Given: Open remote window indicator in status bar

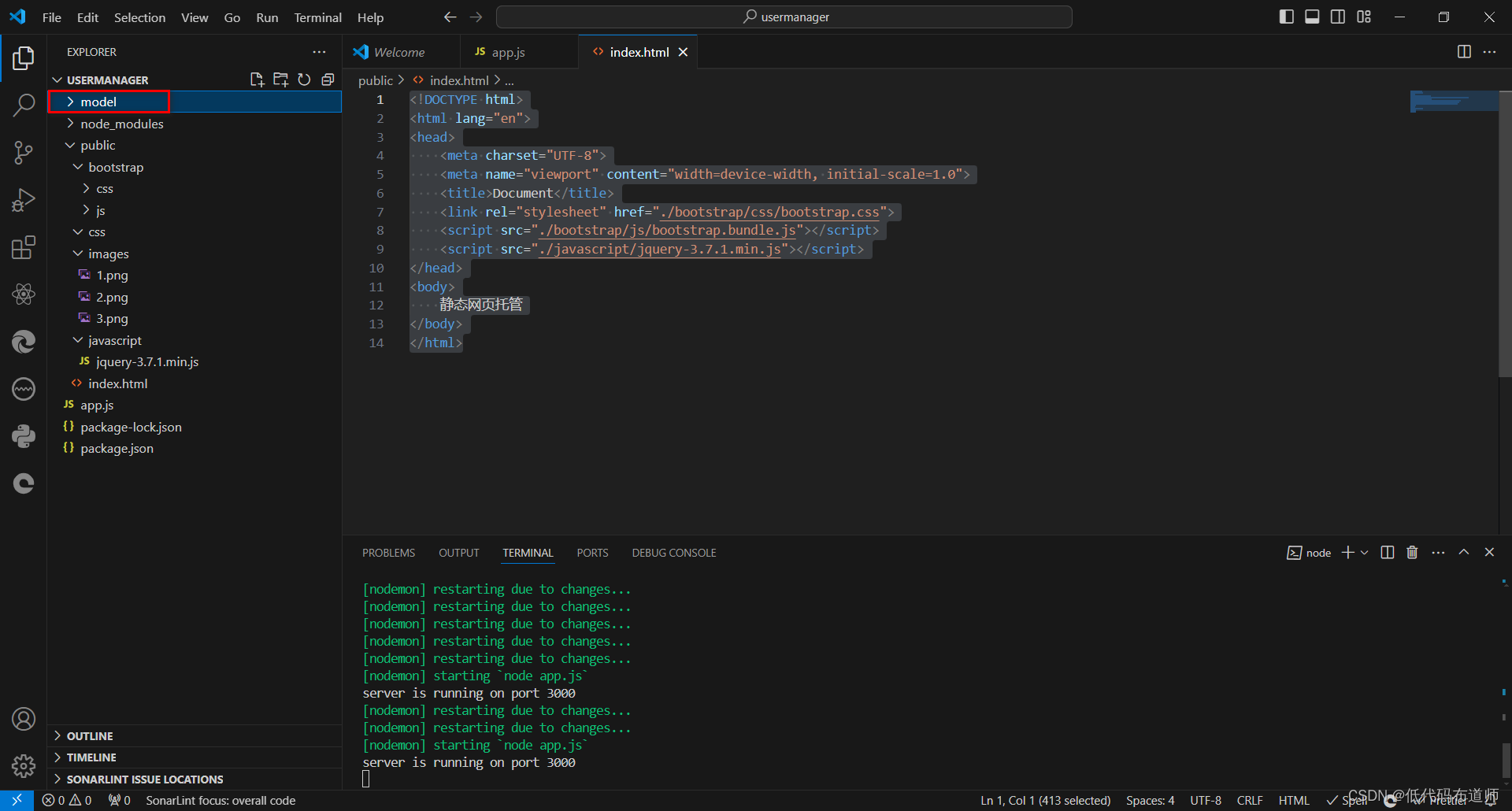Looking at the screenshot, I should coord(17,800).
